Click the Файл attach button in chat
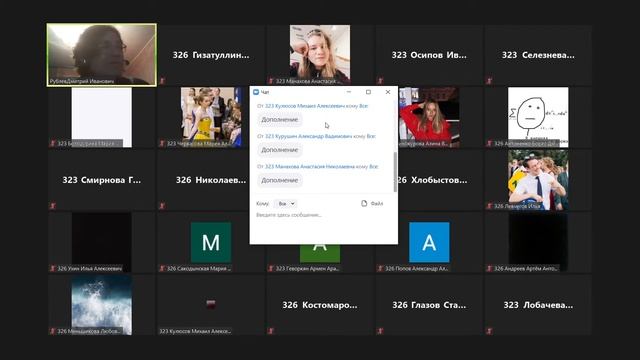640x360 pixels. [x=372, y=203]
